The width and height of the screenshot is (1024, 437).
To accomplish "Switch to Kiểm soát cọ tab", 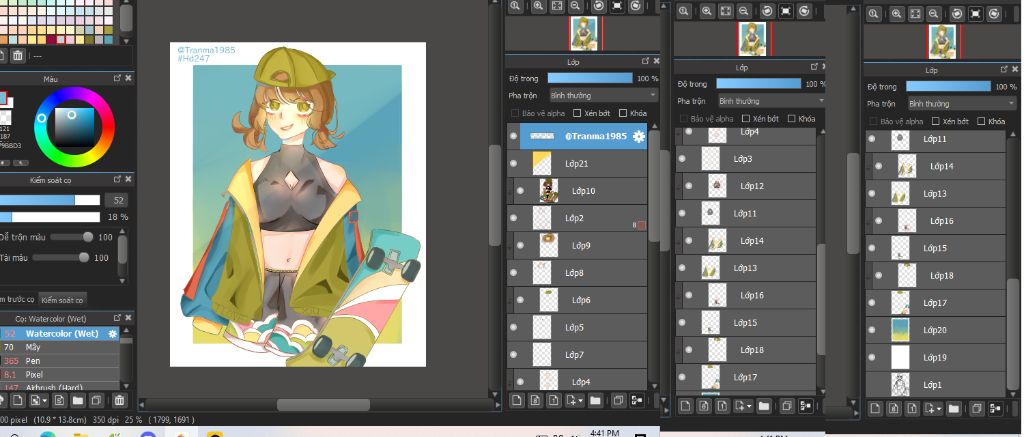I will tap(62, 300).
